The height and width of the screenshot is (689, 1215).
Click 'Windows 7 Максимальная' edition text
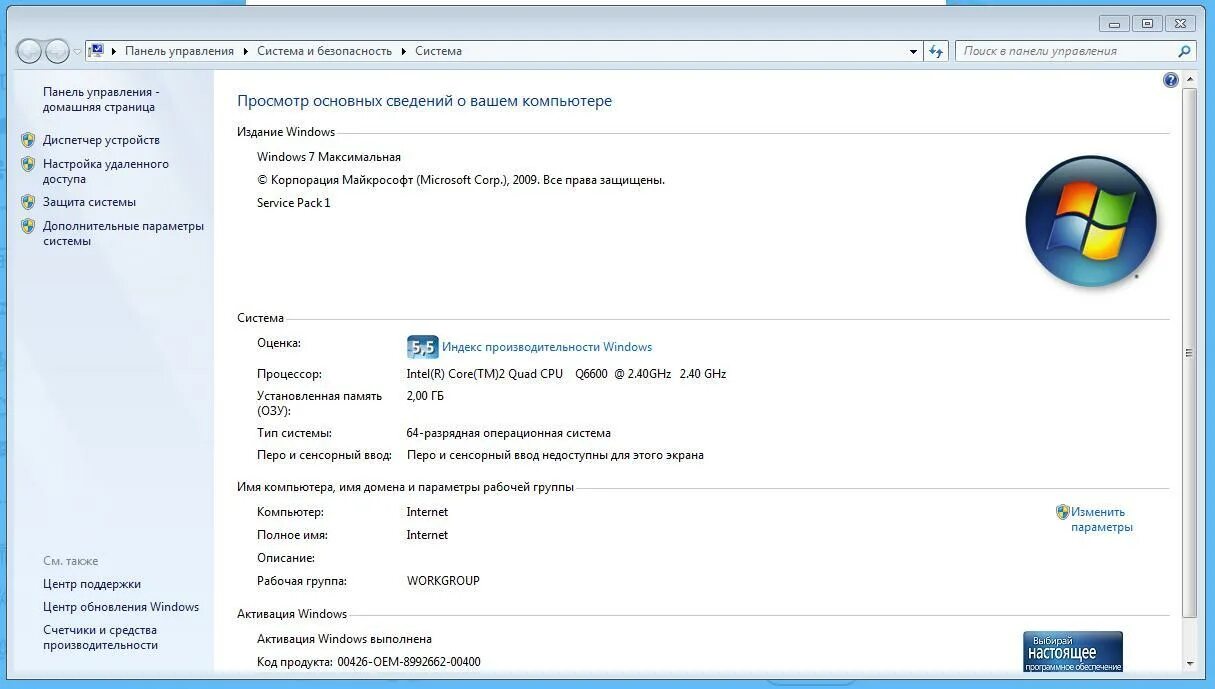pos(329,157)
